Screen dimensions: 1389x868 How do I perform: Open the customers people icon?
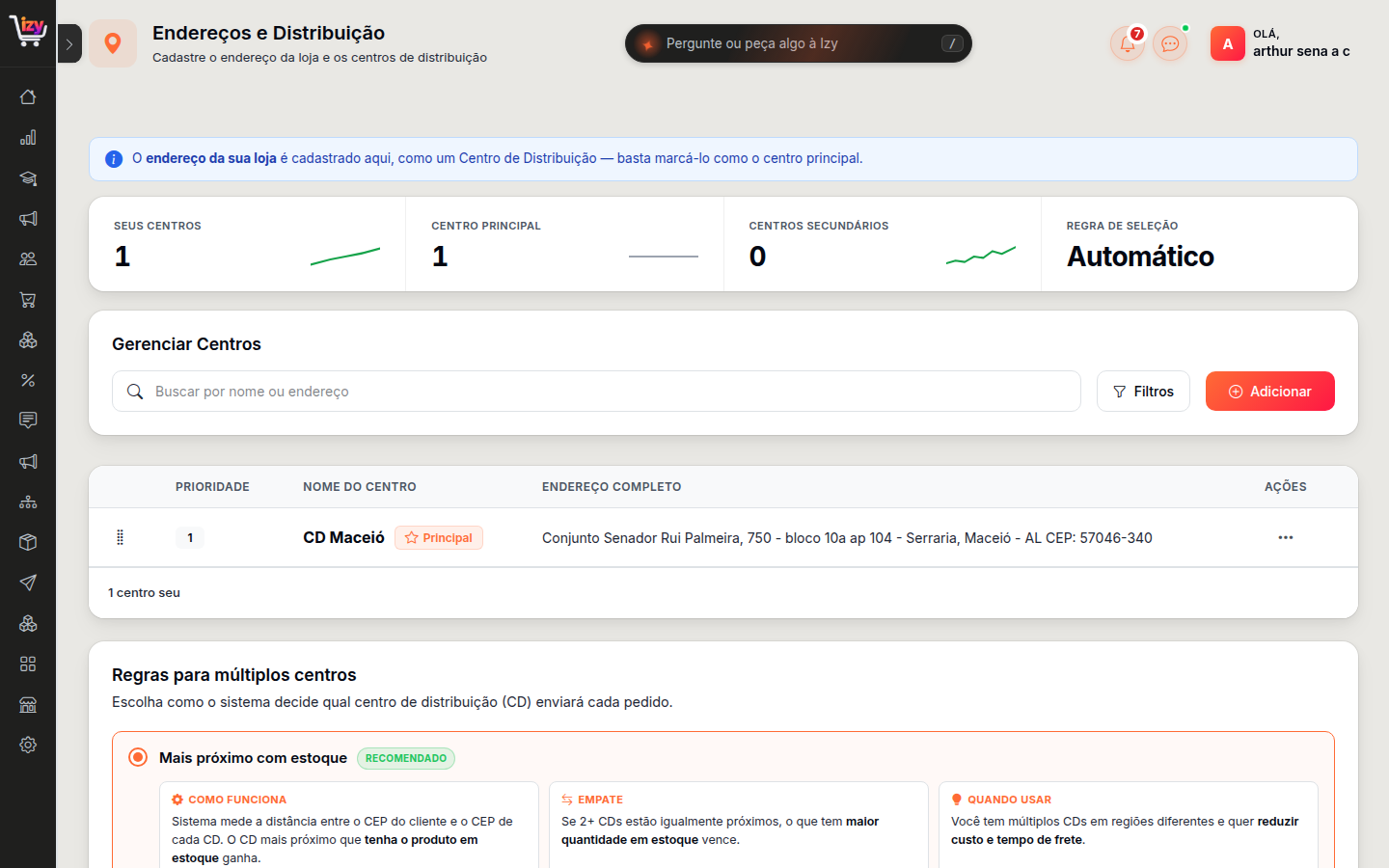(28, 259)
